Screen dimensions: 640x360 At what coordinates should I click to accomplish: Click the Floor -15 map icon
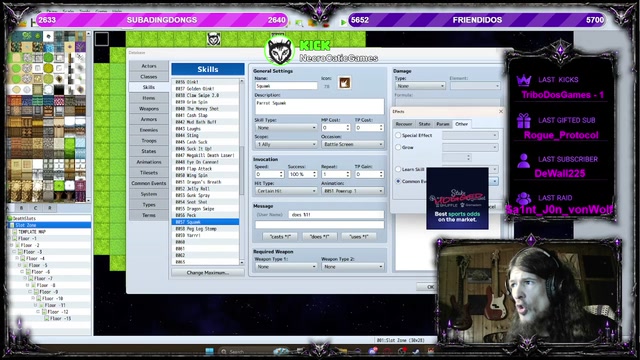(47, 318)
